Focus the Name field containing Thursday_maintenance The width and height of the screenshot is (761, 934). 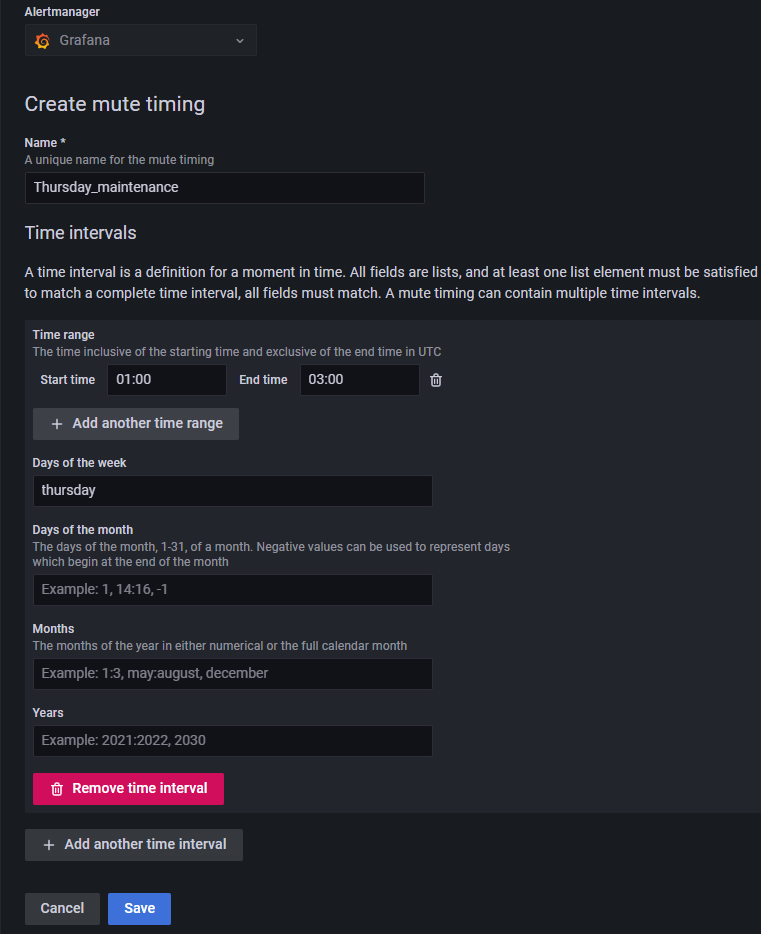(x=224, y=188)
